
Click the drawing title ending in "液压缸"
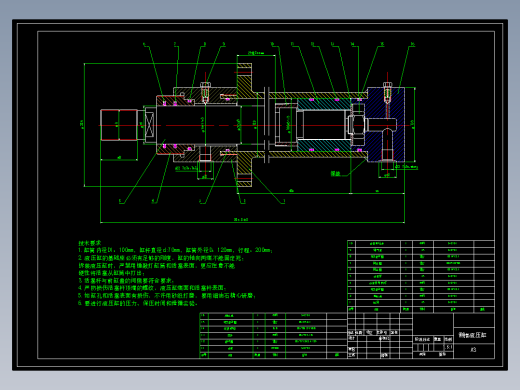coord(472,335)
